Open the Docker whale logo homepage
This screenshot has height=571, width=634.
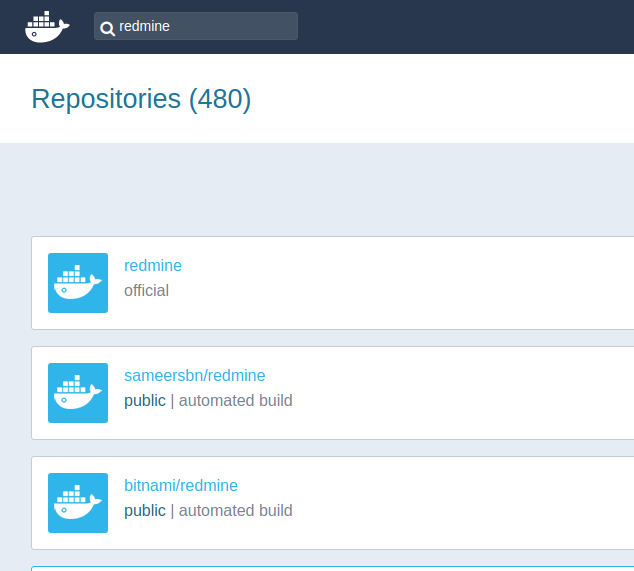[47, 27]
